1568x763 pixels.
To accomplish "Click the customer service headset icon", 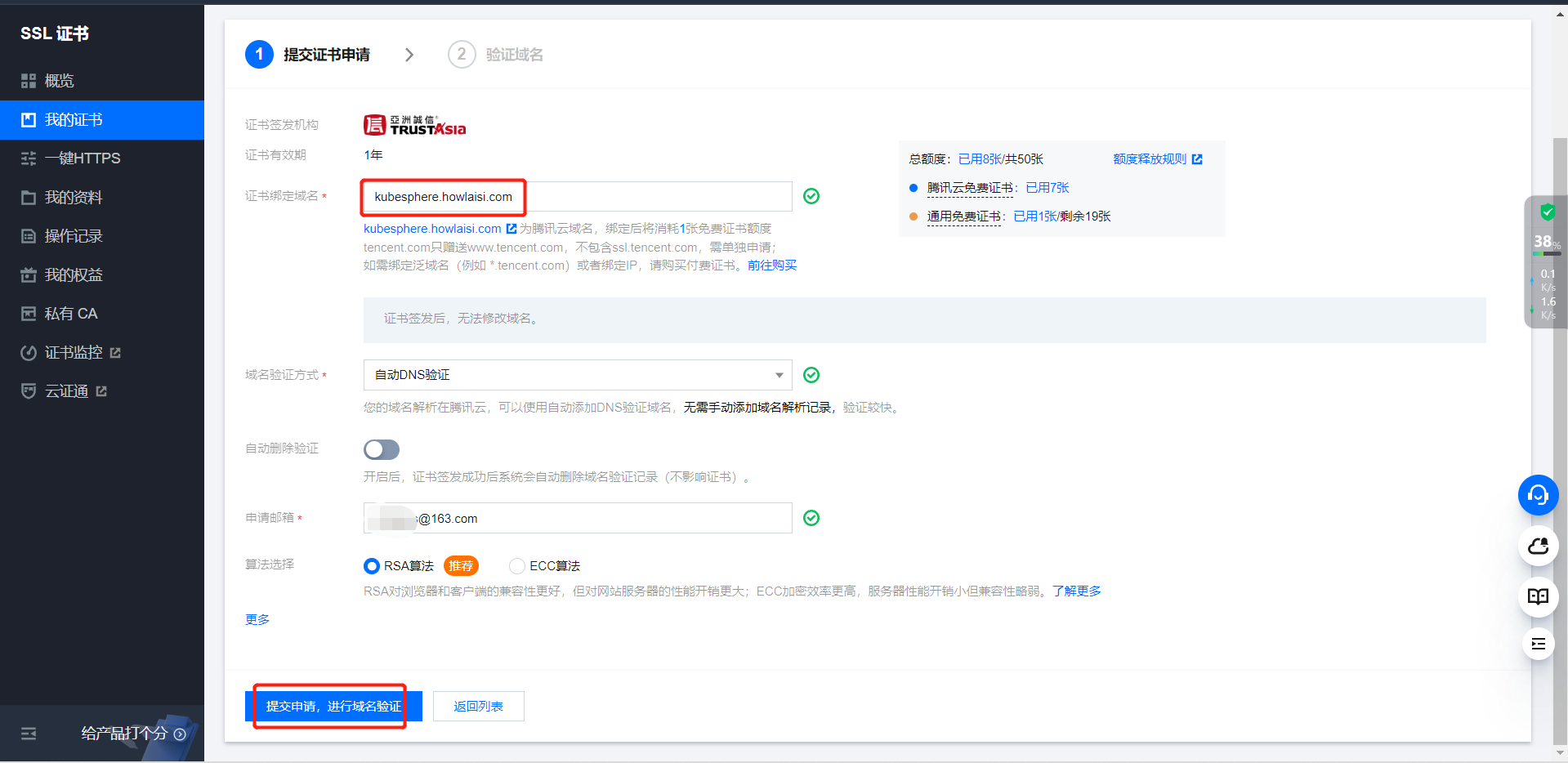I will (x=1538, y=495).
